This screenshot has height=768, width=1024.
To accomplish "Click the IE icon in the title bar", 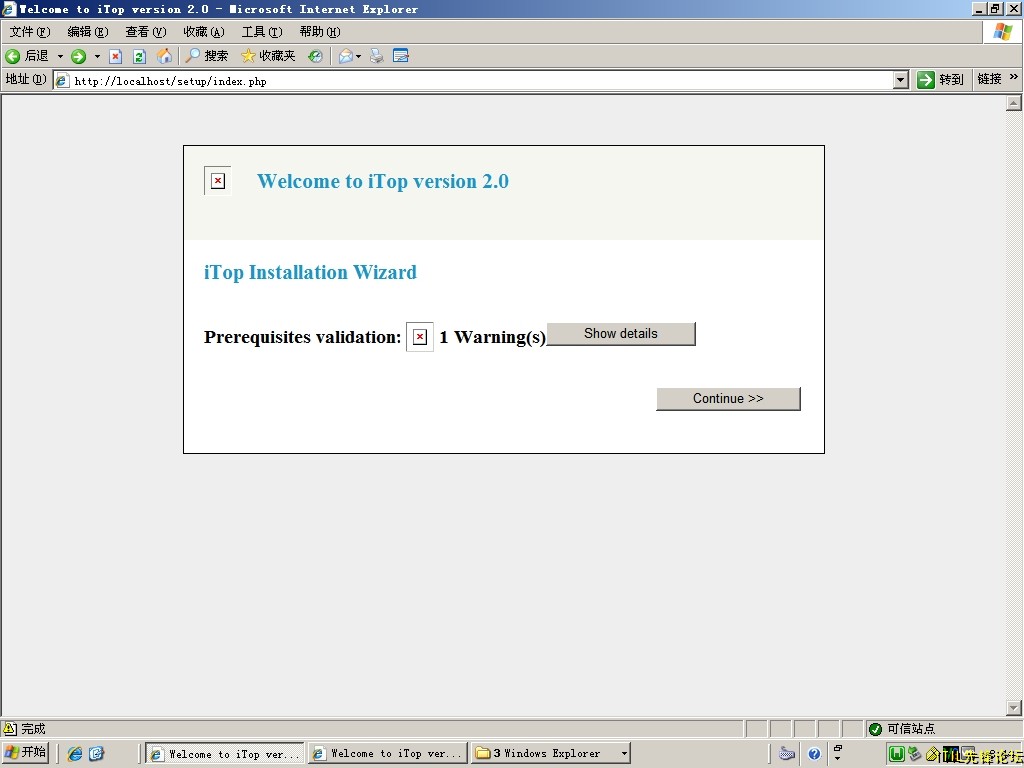I will coord(8,9).
